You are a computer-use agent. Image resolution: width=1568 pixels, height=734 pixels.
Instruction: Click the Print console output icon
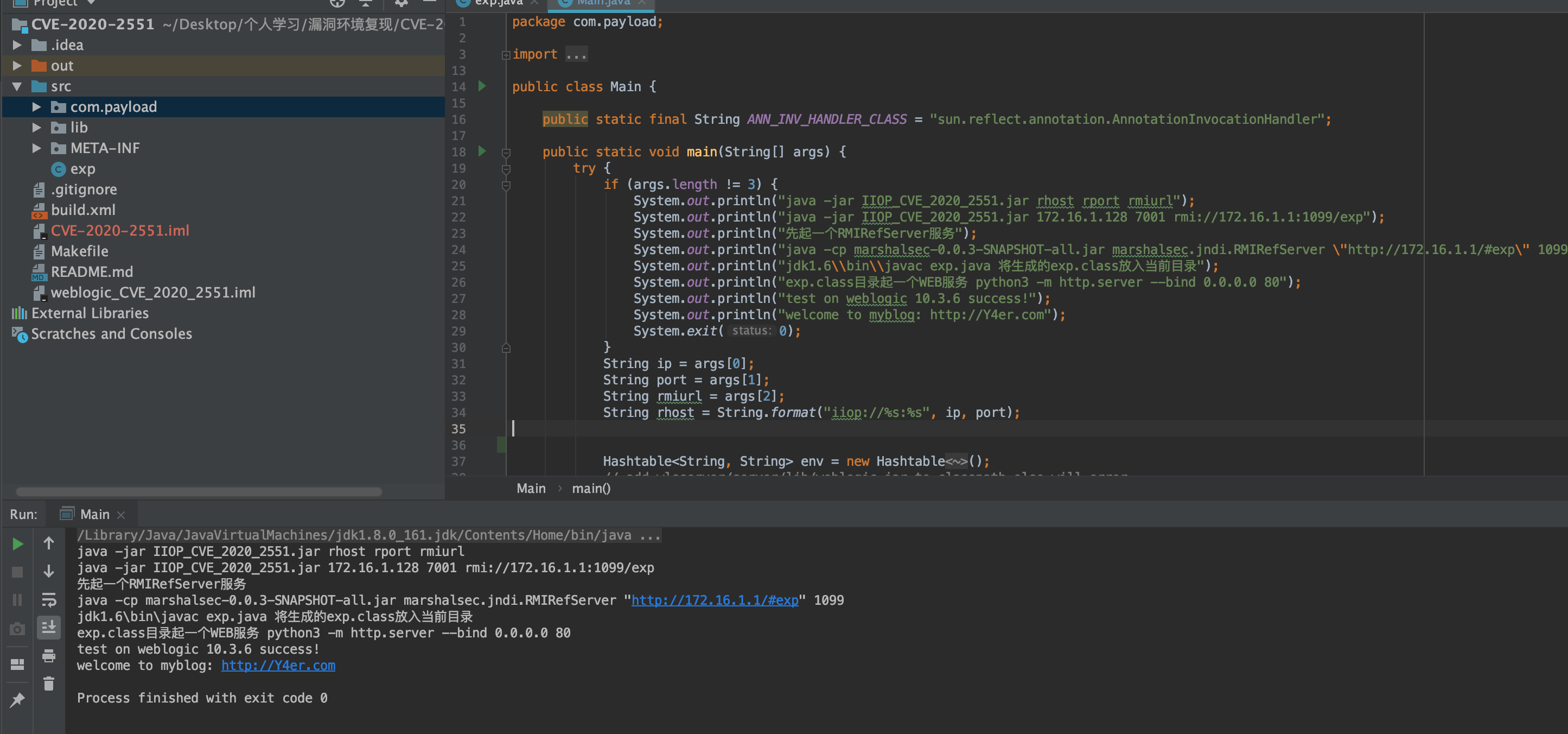click(49, 655)
